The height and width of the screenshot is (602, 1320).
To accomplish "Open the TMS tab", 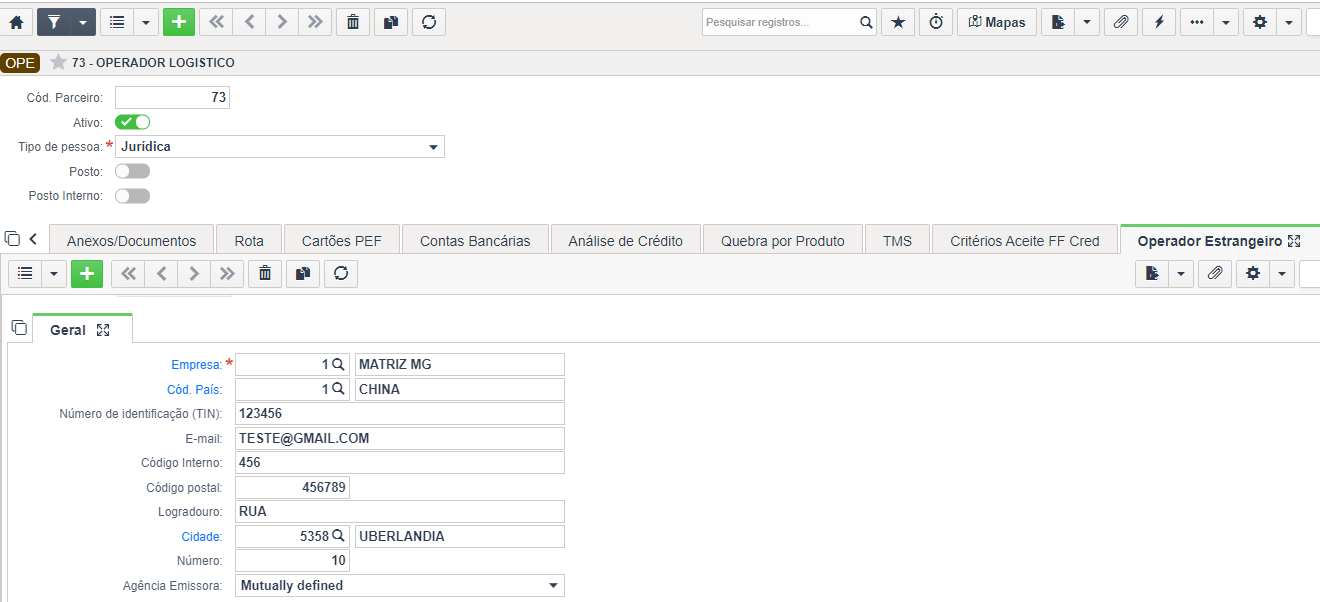I will pyautogui.click(x=897, y=241).
